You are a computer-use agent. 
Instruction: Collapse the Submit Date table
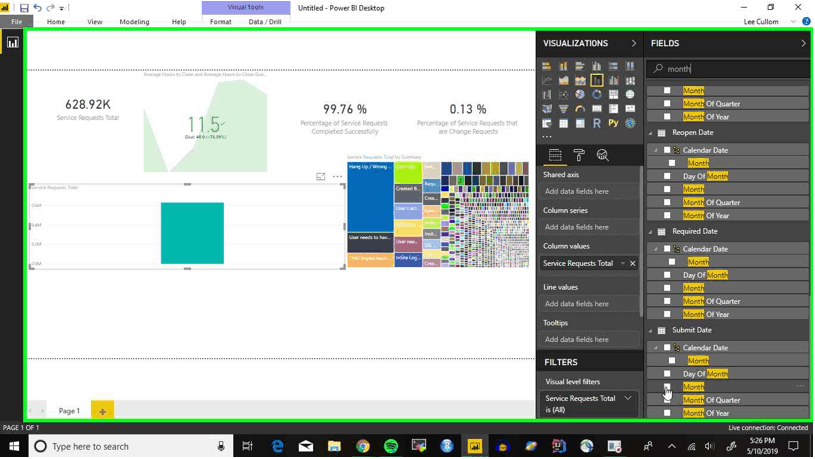[x=651, y=331]
